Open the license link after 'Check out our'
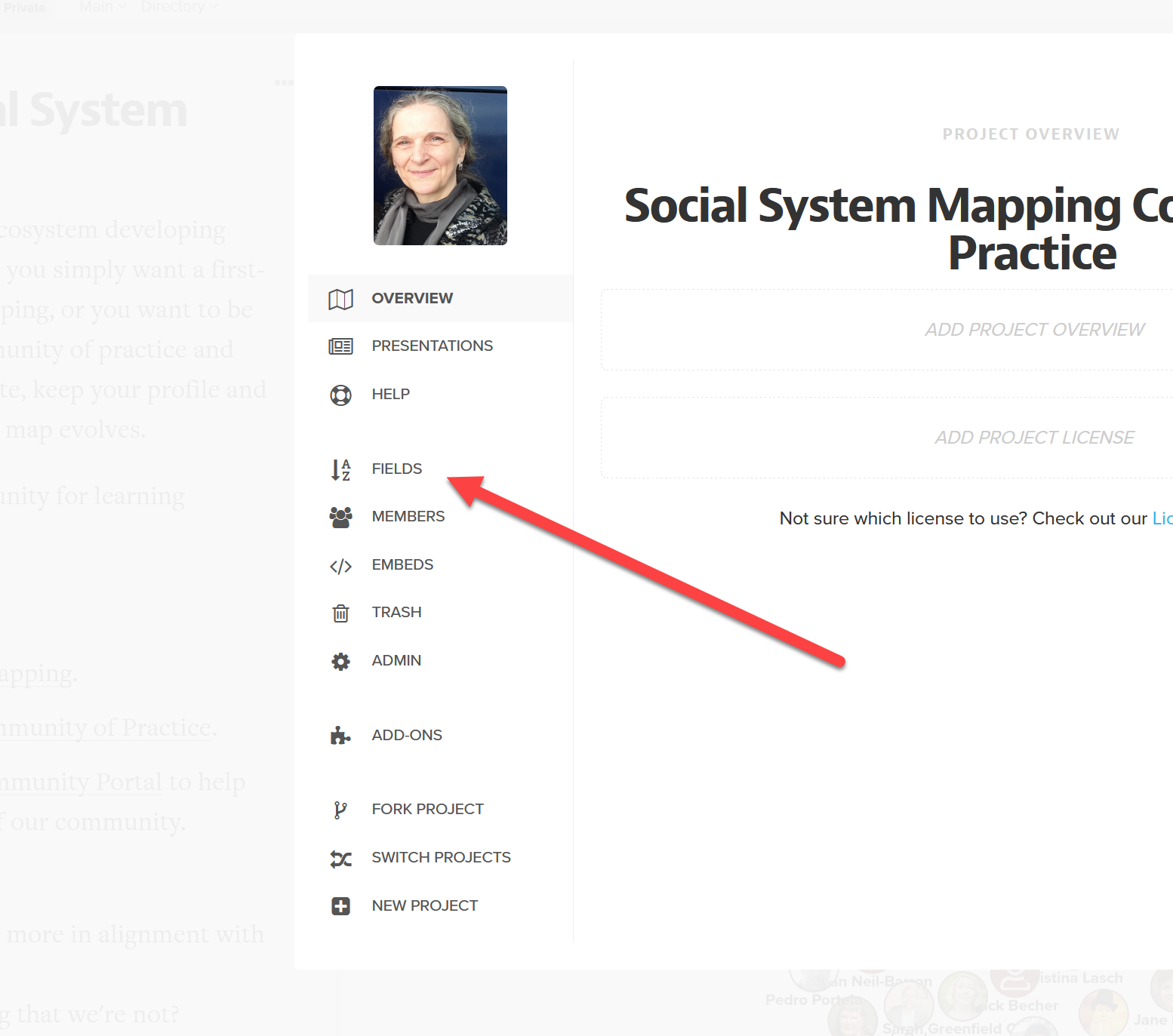This screenshot has height=1036, width=1173. (1162, 518)
